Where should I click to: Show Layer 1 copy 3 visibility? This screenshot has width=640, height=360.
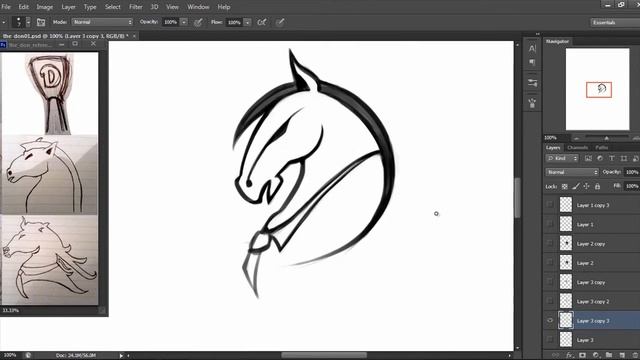[x=550, y=205]
